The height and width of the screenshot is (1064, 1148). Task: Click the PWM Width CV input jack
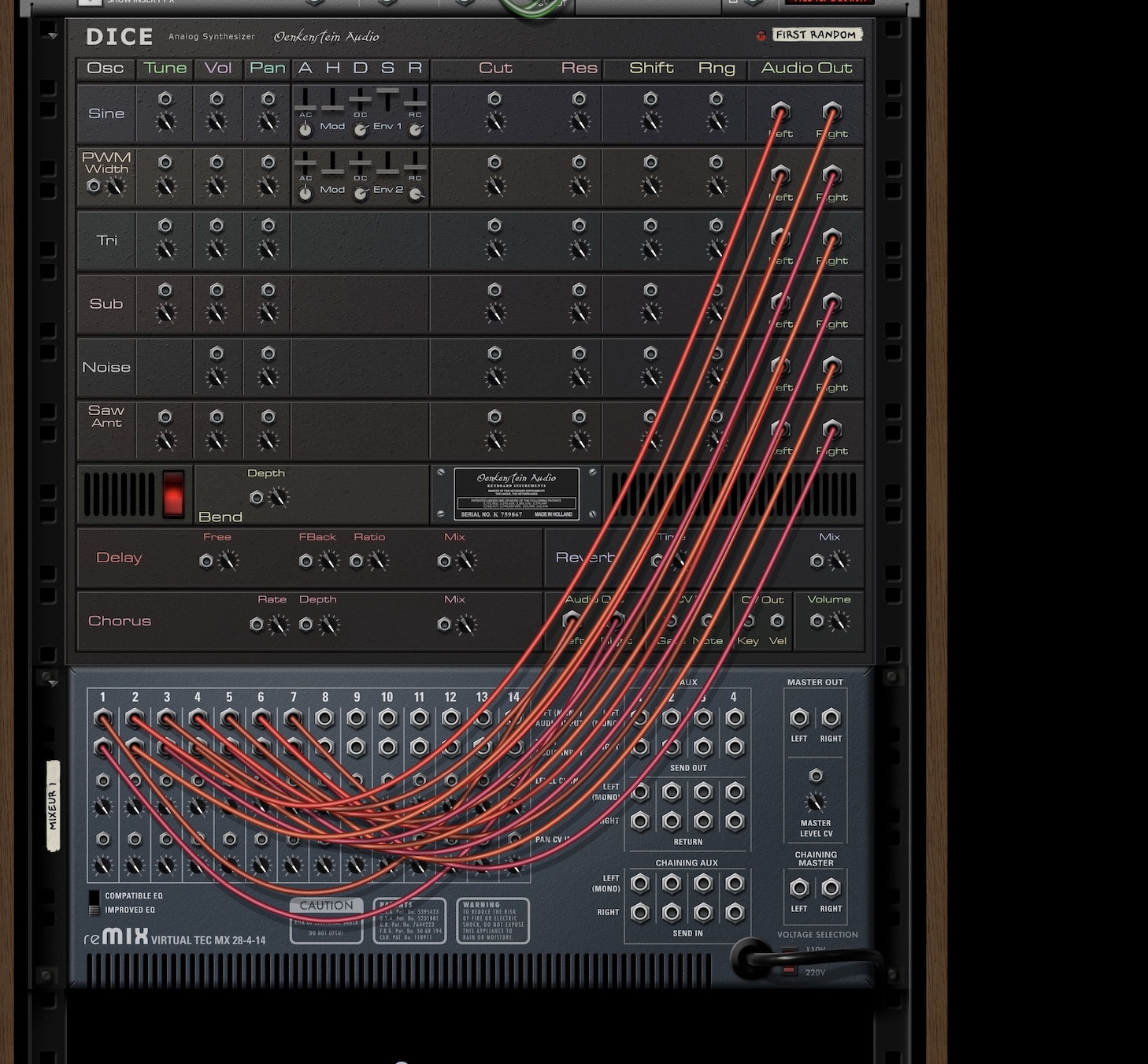pos(94,186)
